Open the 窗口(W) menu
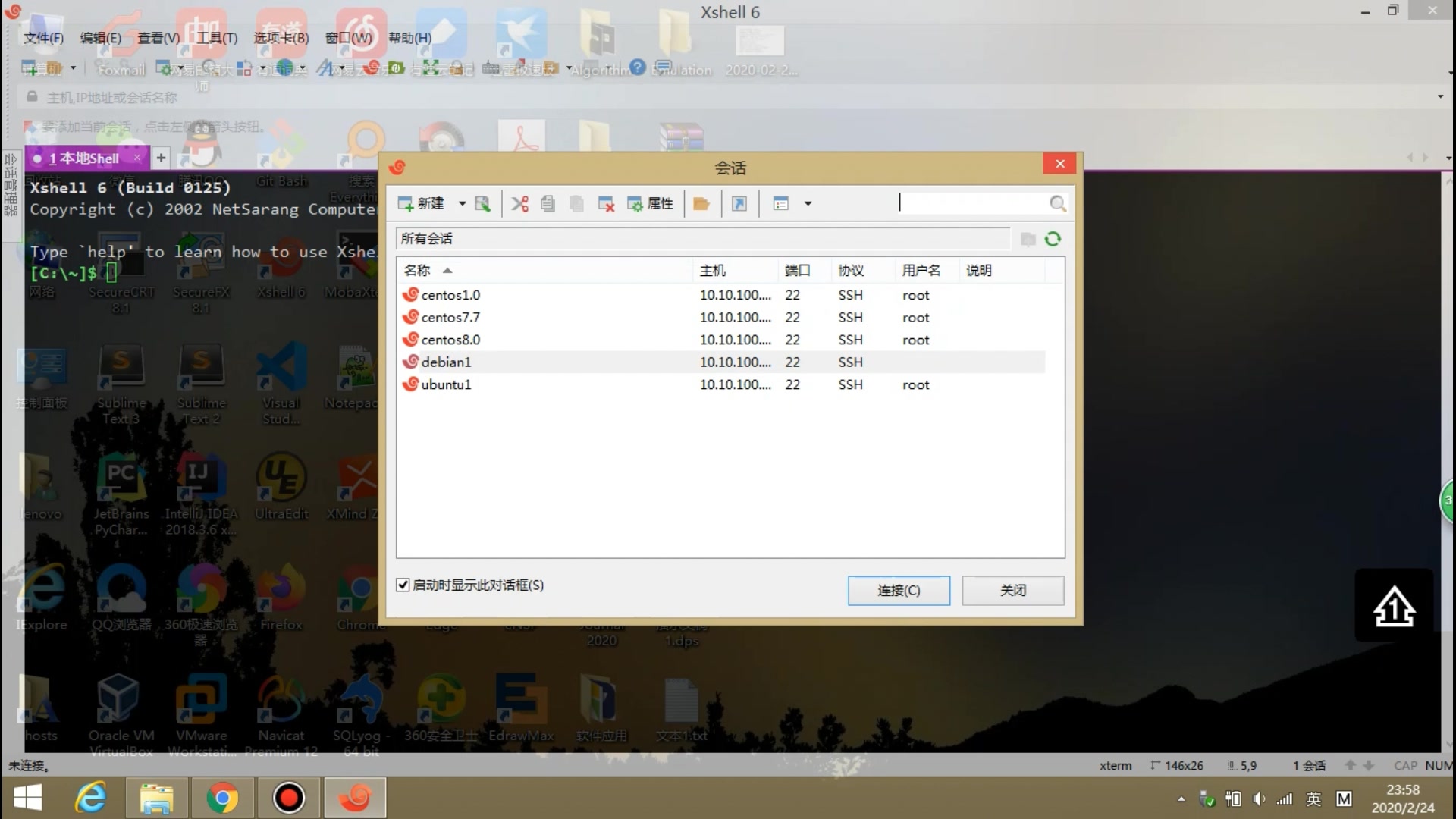The width and height of the screenshot is (1456, 819). tap(349, 38)
